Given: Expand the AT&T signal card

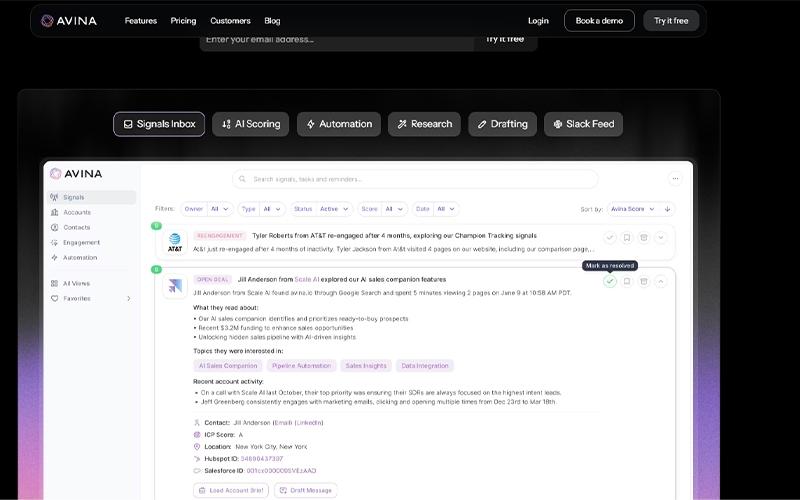Looking at the screenshot, I should [x=661, y=238].
